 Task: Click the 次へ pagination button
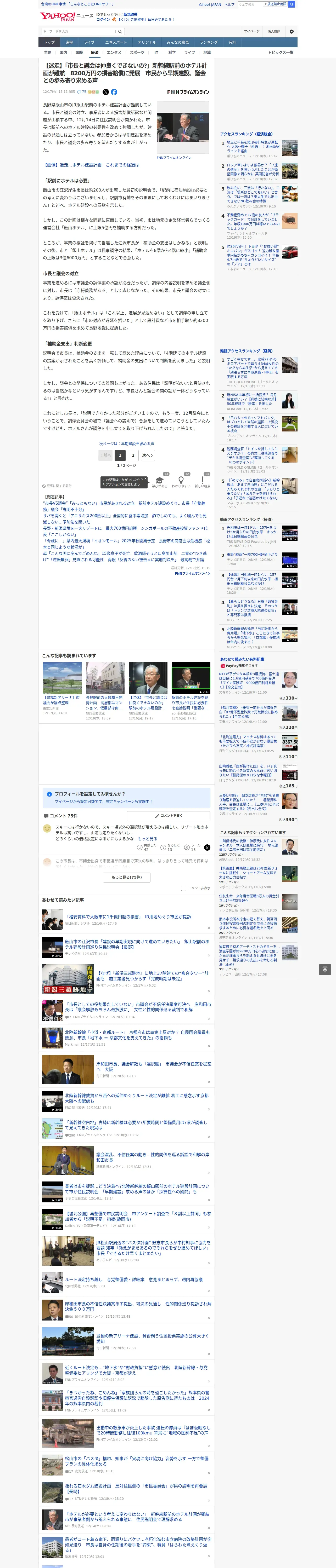tap(147, 455)
